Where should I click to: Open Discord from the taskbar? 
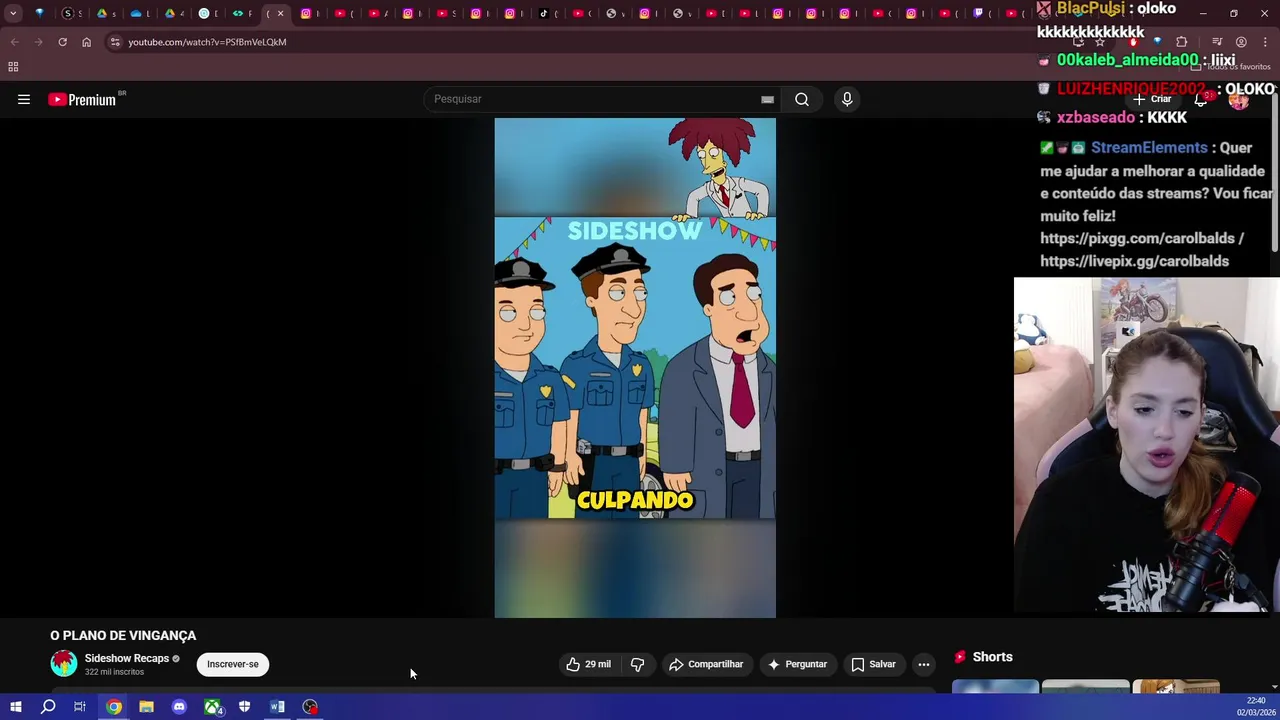pos(179,707)
